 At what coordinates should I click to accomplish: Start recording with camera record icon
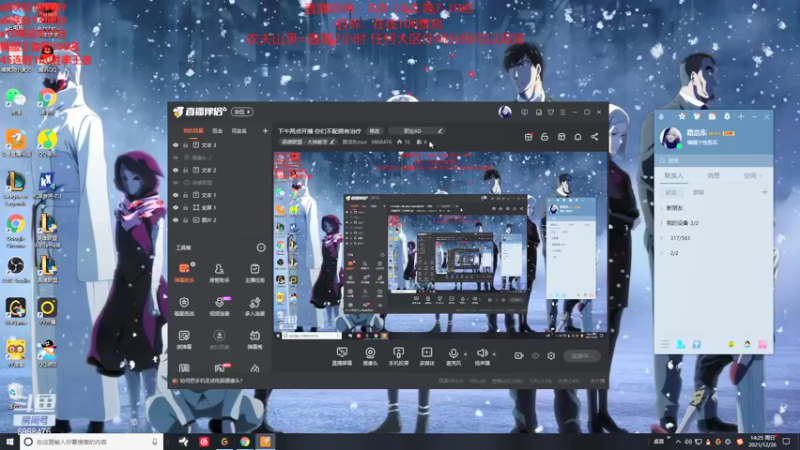click(x=519, y=356)
